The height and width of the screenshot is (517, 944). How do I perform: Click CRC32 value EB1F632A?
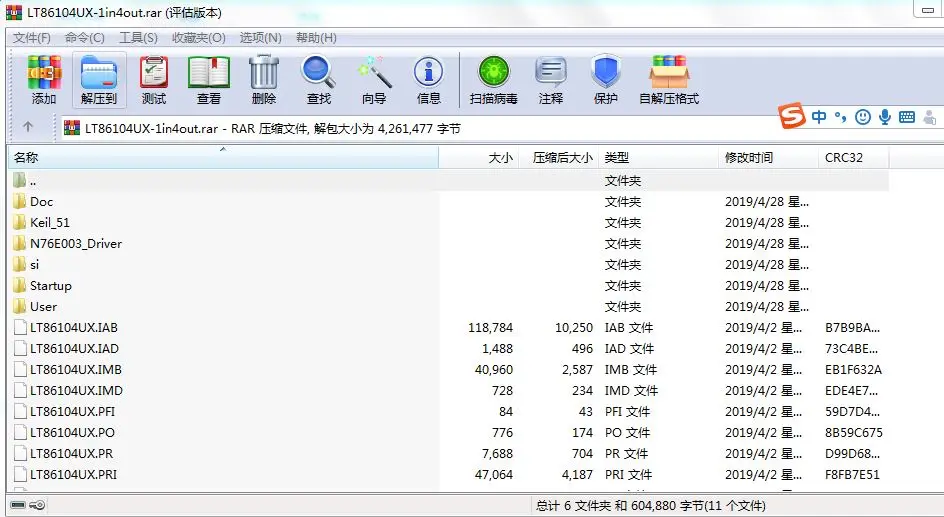853,370
